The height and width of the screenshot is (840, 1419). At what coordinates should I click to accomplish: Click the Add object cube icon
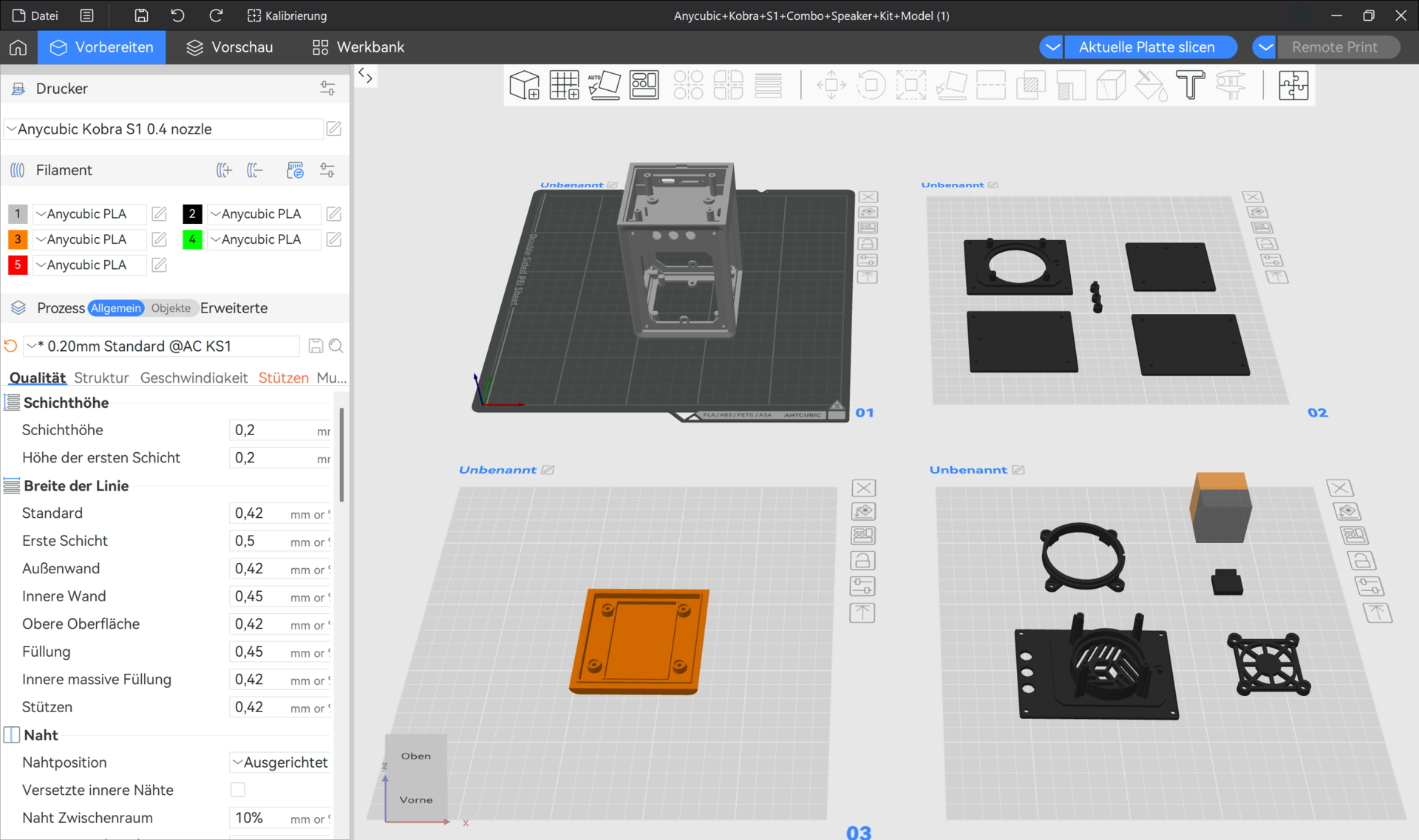[524, 86]
